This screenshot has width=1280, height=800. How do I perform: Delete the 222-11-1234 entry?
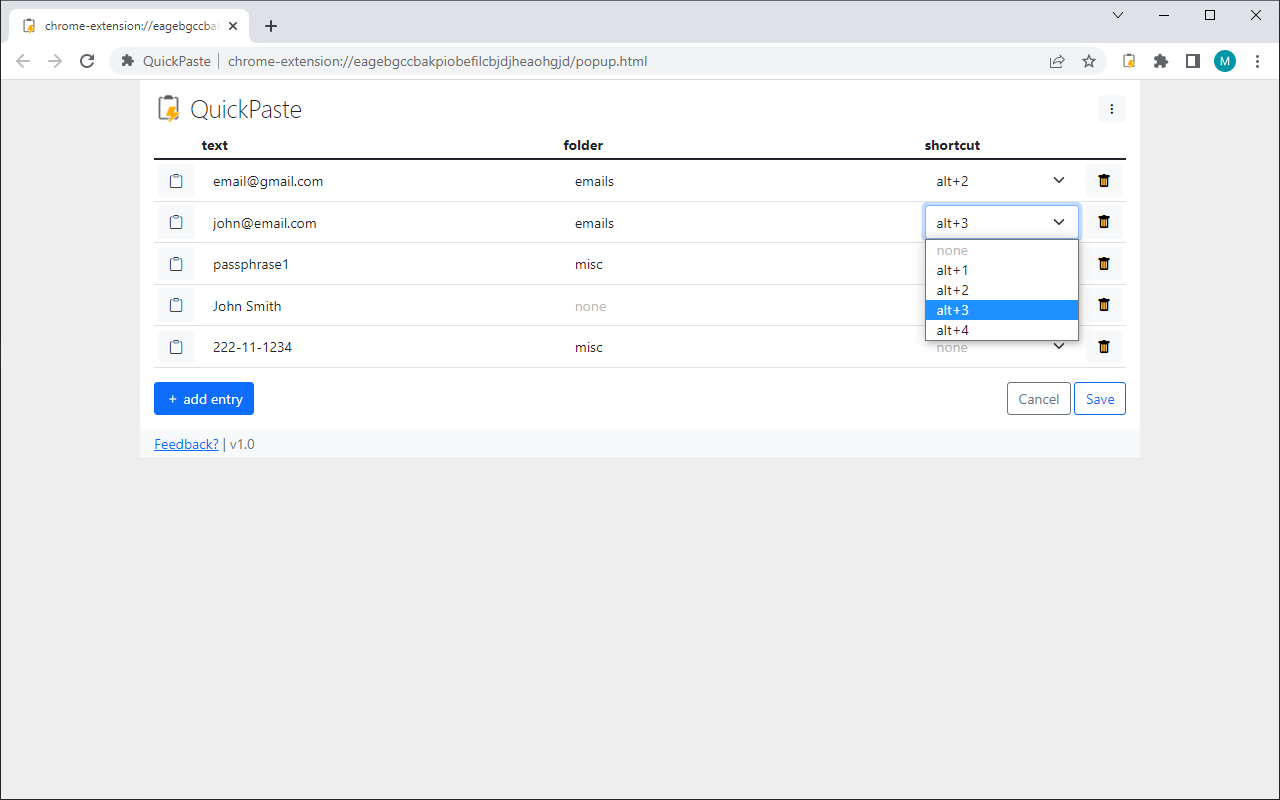coord(1103,346)
